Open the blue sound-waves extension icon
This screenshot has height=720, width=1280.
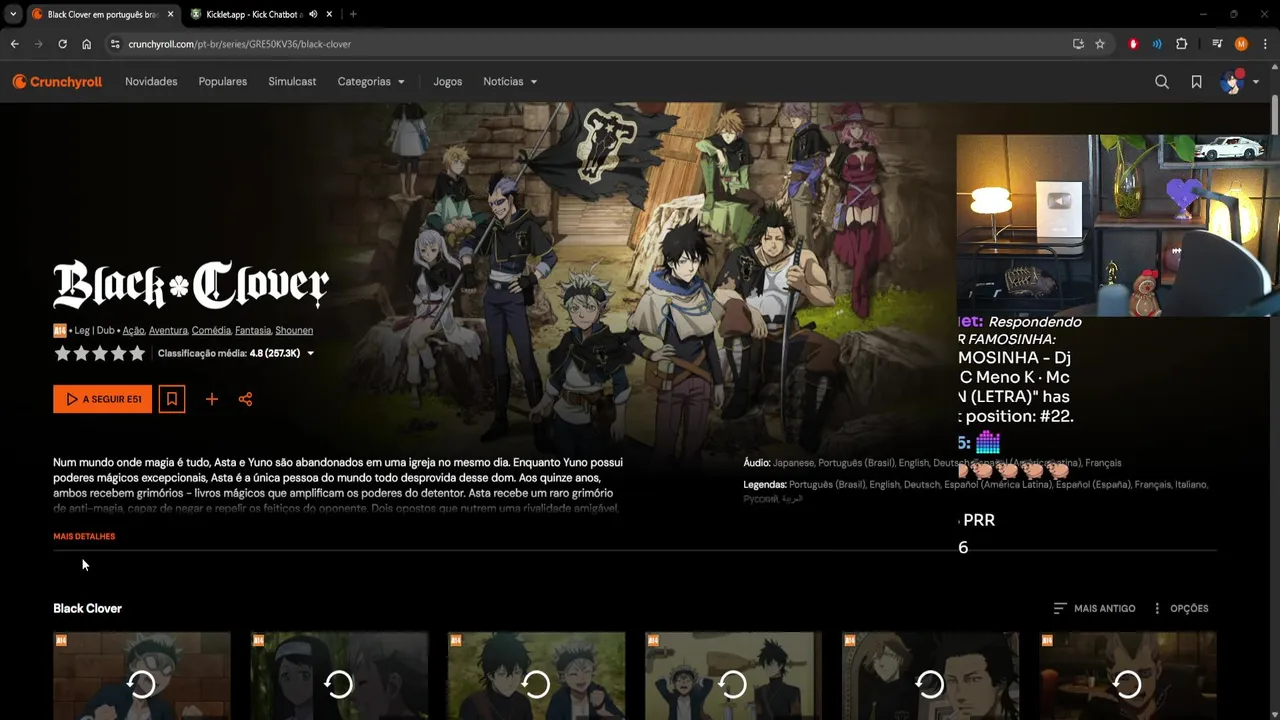pyautogui.click(x=1157, y=44)
